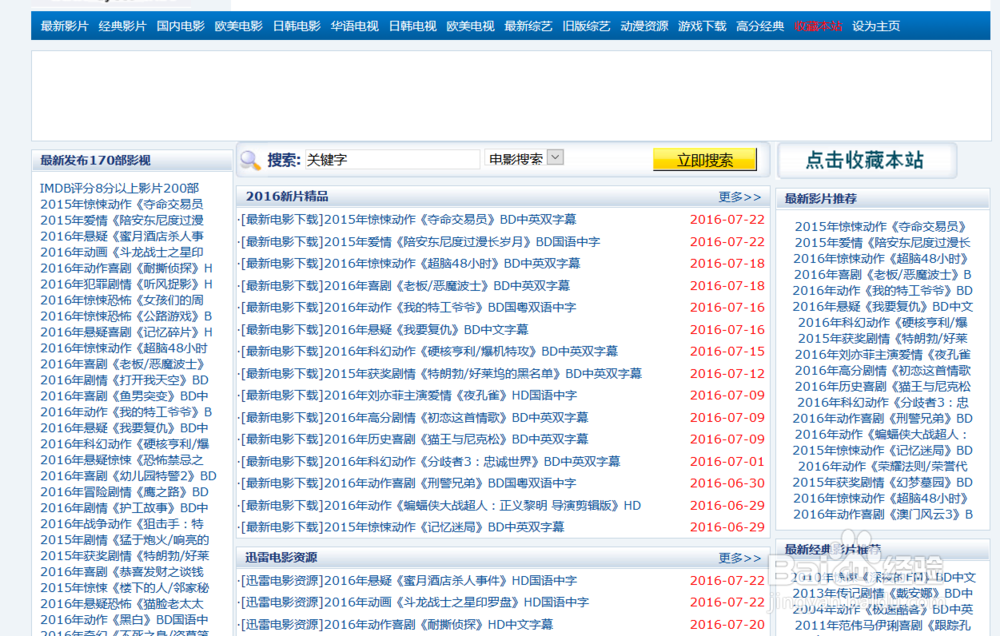
Task: Select 国内电影 in navigation bar
Action: 180,26
